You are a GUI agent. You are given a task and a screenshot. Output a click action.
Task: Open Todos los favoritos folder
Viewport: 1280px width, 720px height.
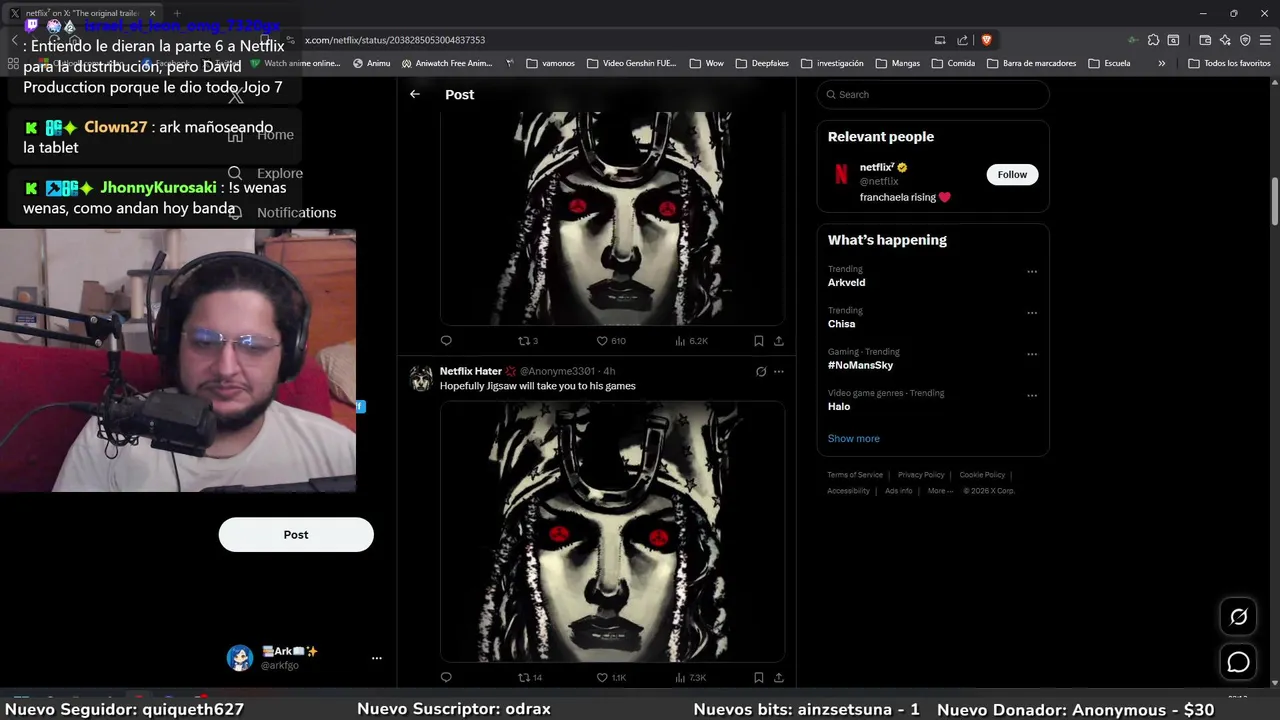tap(1229, 63)
